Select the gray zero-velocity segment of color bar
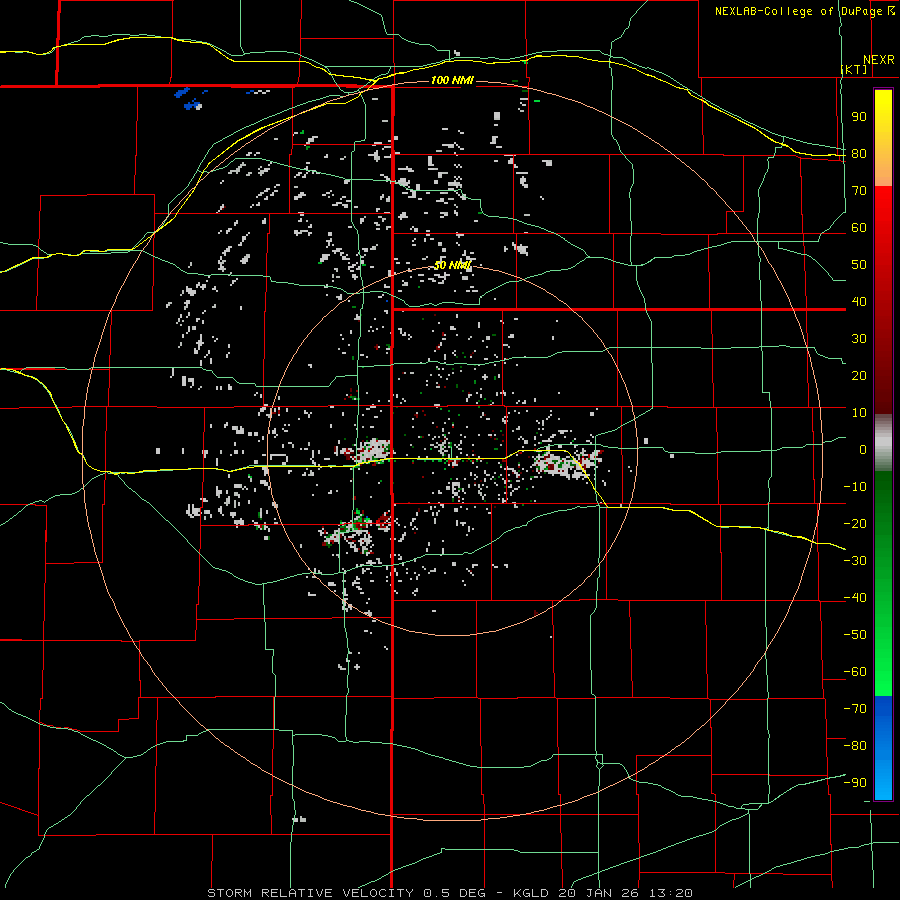This screenshot has width=900, height=900. pos(883,443)
